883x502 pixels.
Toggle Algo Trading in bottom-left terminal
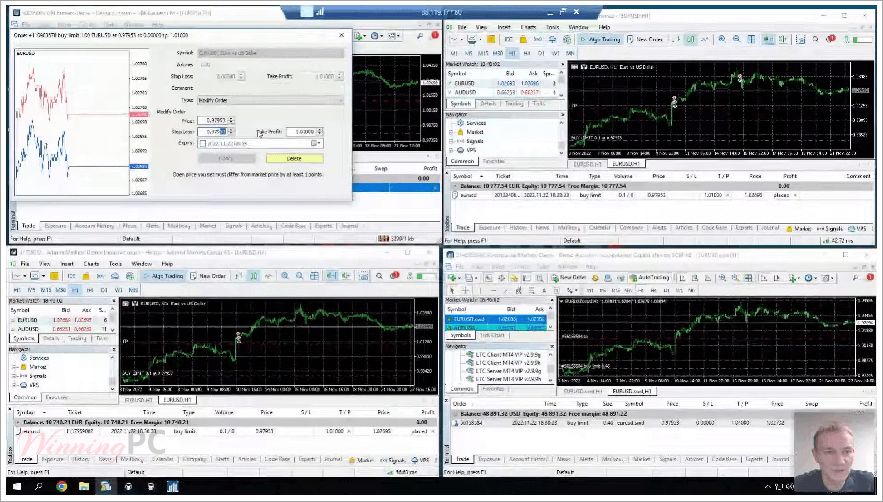(x=163, y=276)
